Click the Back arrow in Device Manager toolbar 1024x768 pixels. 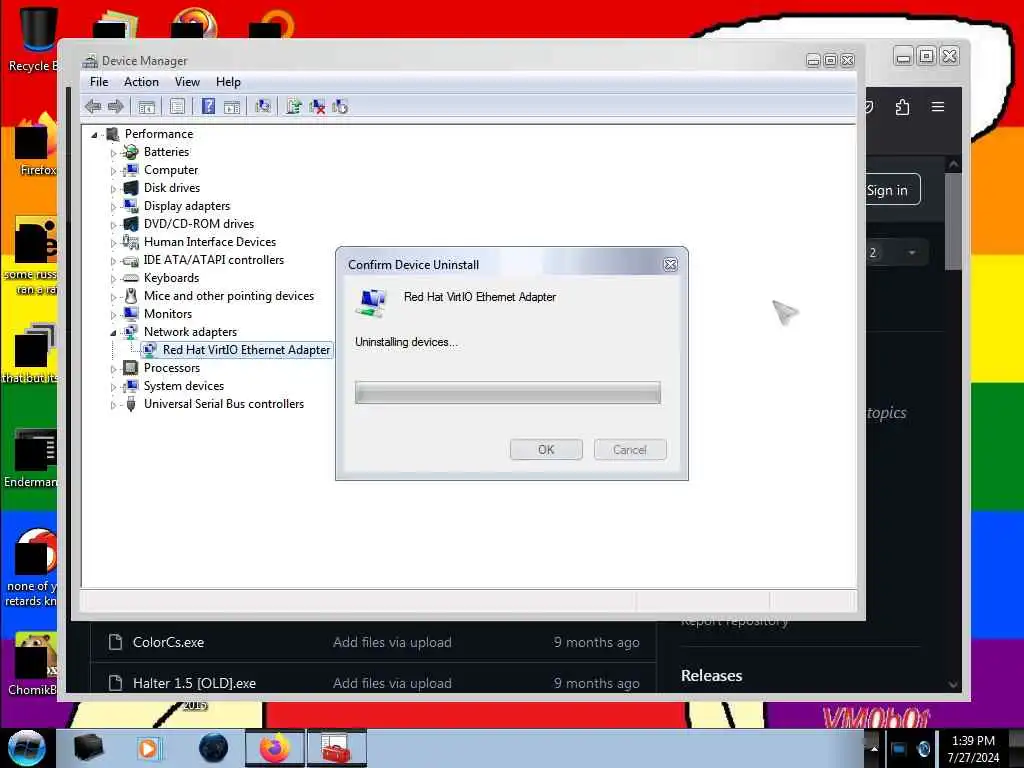(x=93, y=106)
